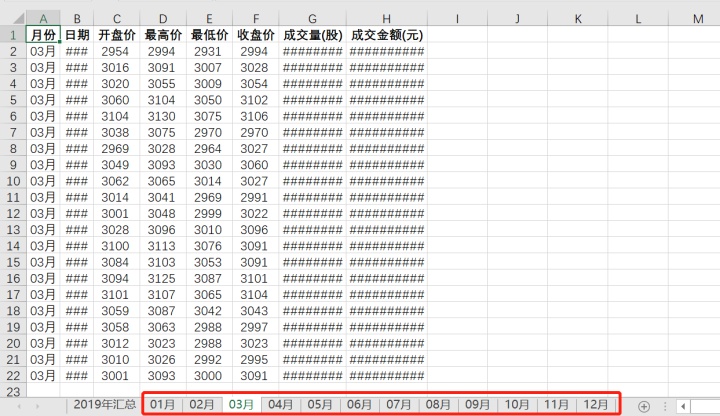
Task: Switch to the 02月 sheet tab
Action: pyautogui.click(x=202, y=405)
